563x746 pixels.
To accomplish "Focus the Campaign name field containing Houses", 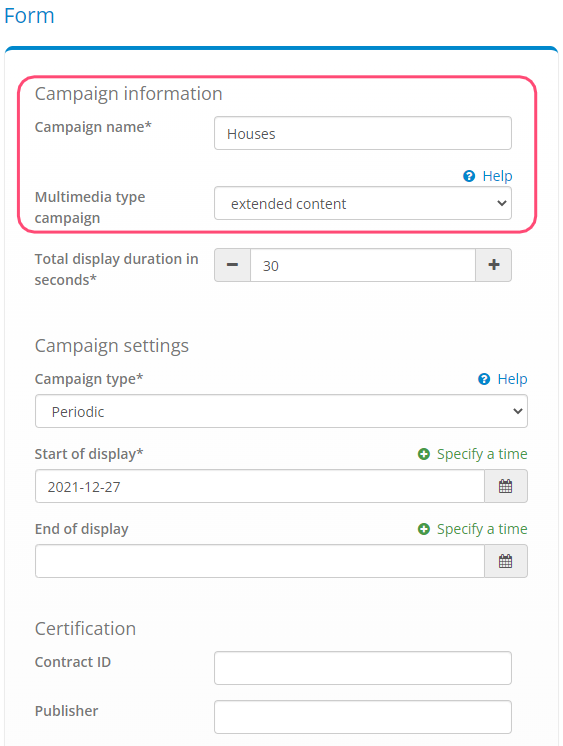I will 363,133.
